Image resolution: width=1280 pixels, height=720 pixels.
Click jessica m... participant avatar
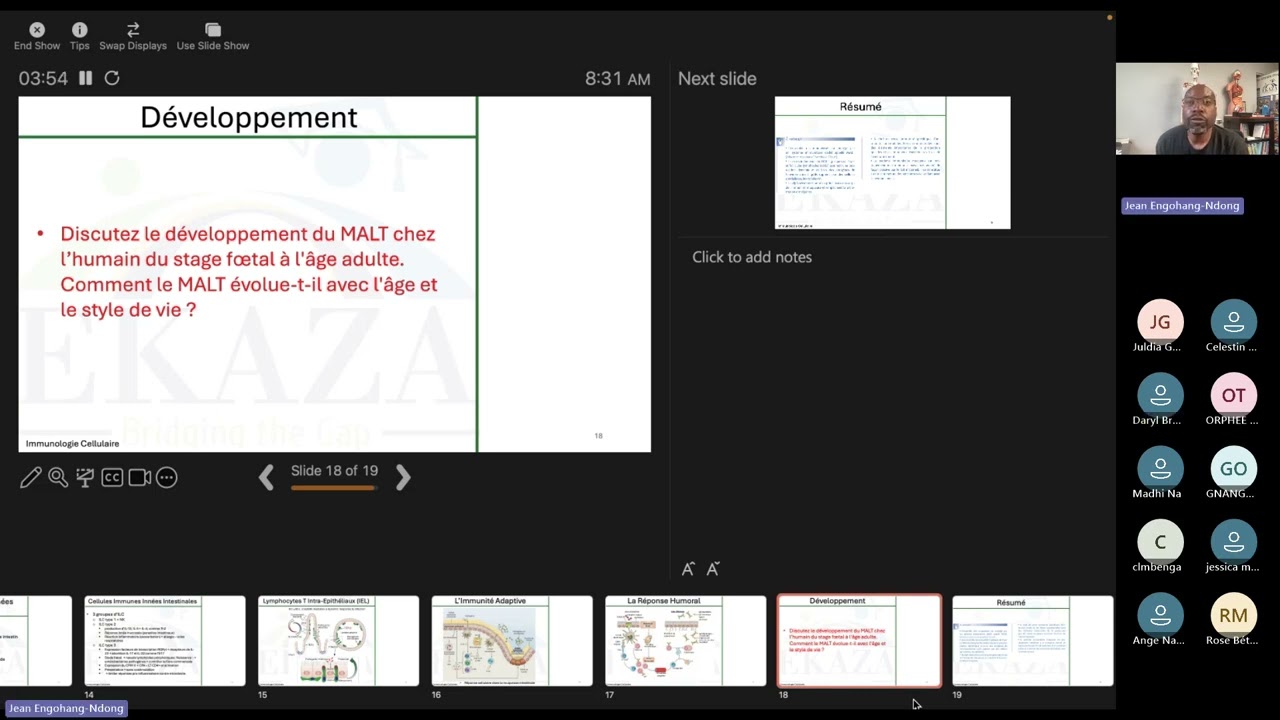[x=1233, y=541]
